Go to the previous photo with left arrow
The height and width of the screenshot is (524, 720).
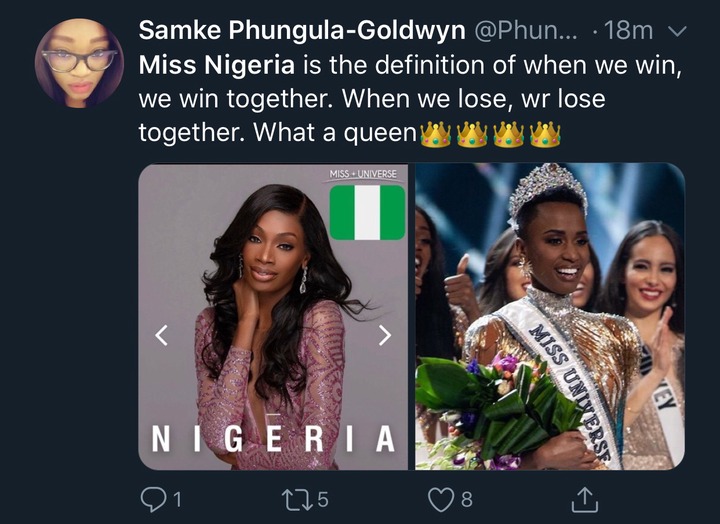pyautogui.click(x=162, y=337)
